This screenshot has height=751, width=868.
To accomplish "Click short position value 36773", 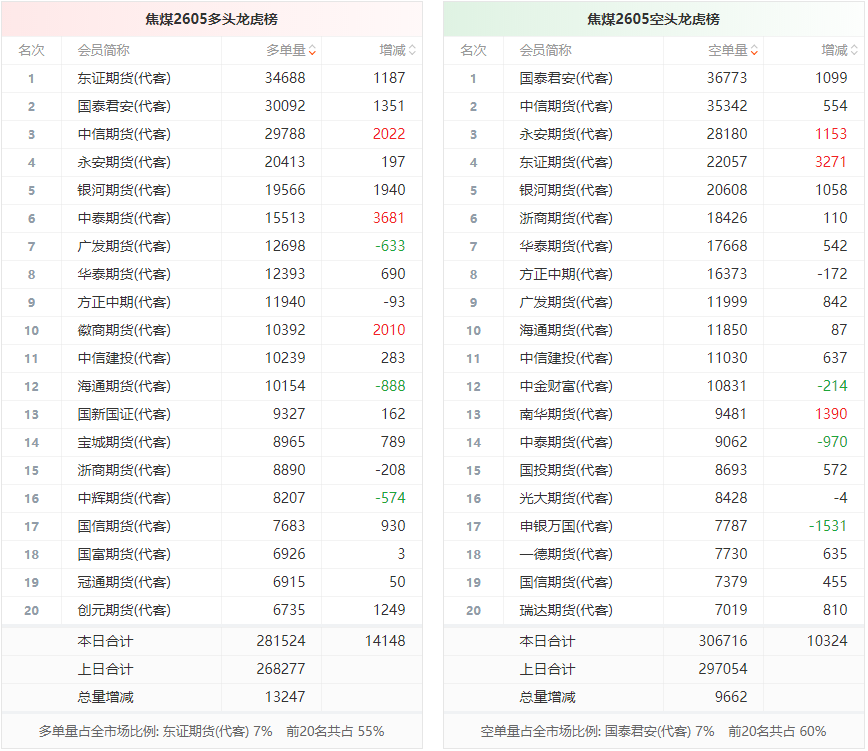I will coord(727,78).
